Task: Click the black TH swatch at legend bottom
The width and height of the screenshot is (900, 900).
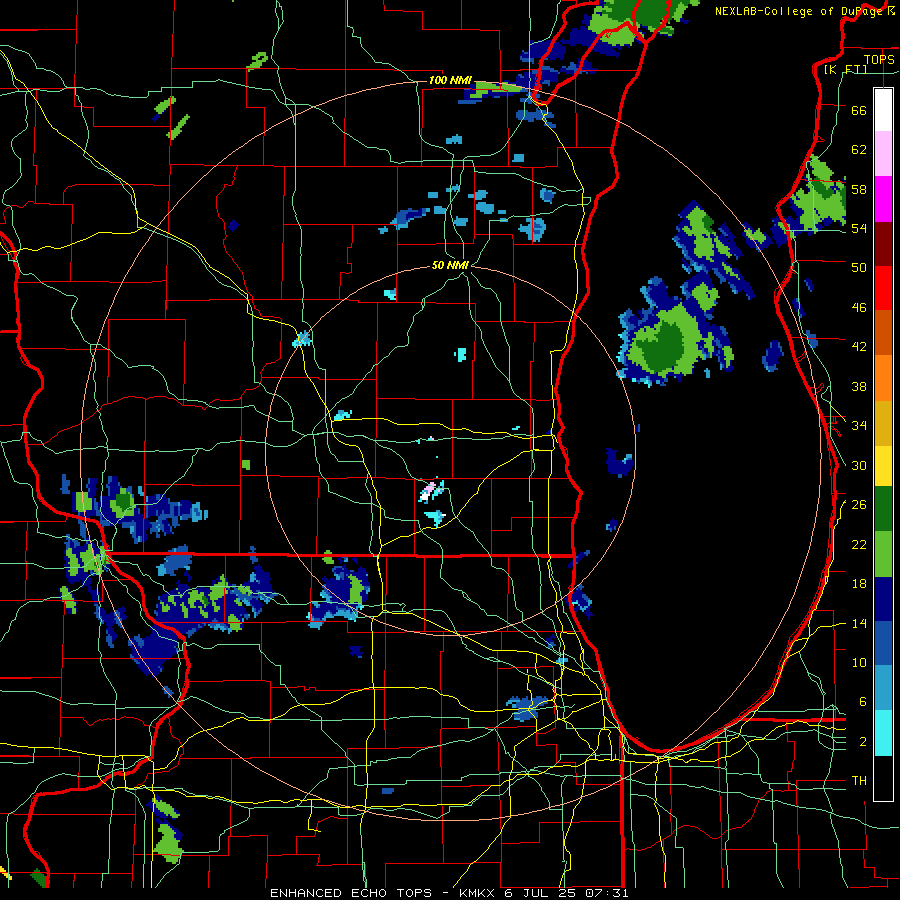Action: (x=883, y=778)
